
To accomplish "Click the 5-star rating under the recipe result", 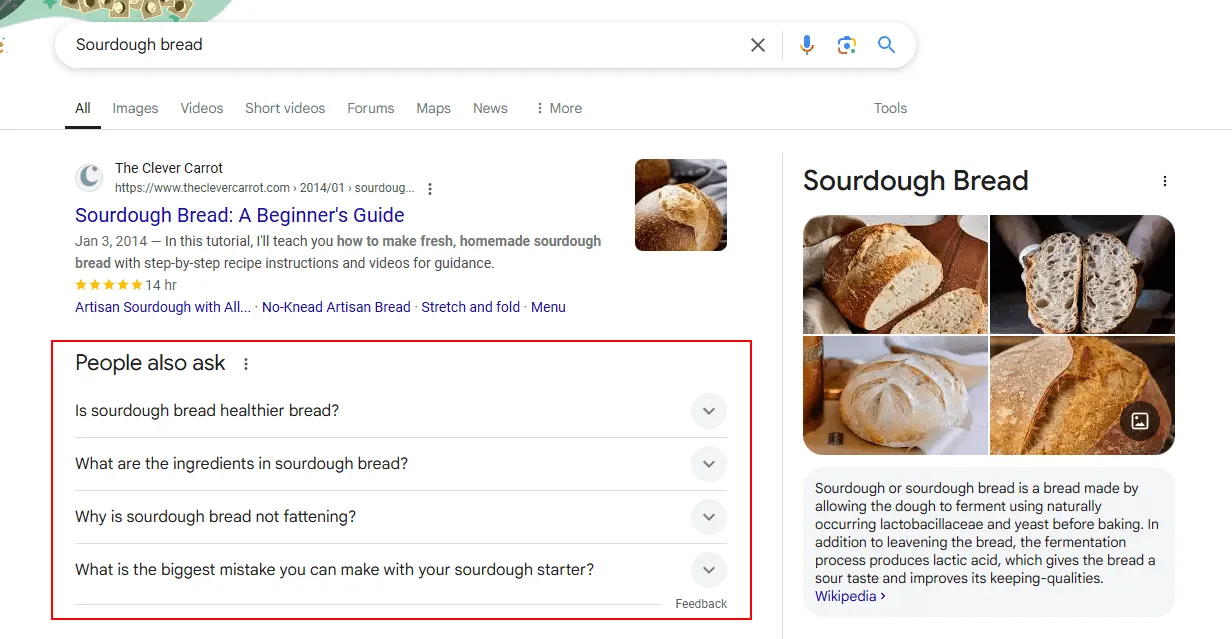I will click(110, 285).
